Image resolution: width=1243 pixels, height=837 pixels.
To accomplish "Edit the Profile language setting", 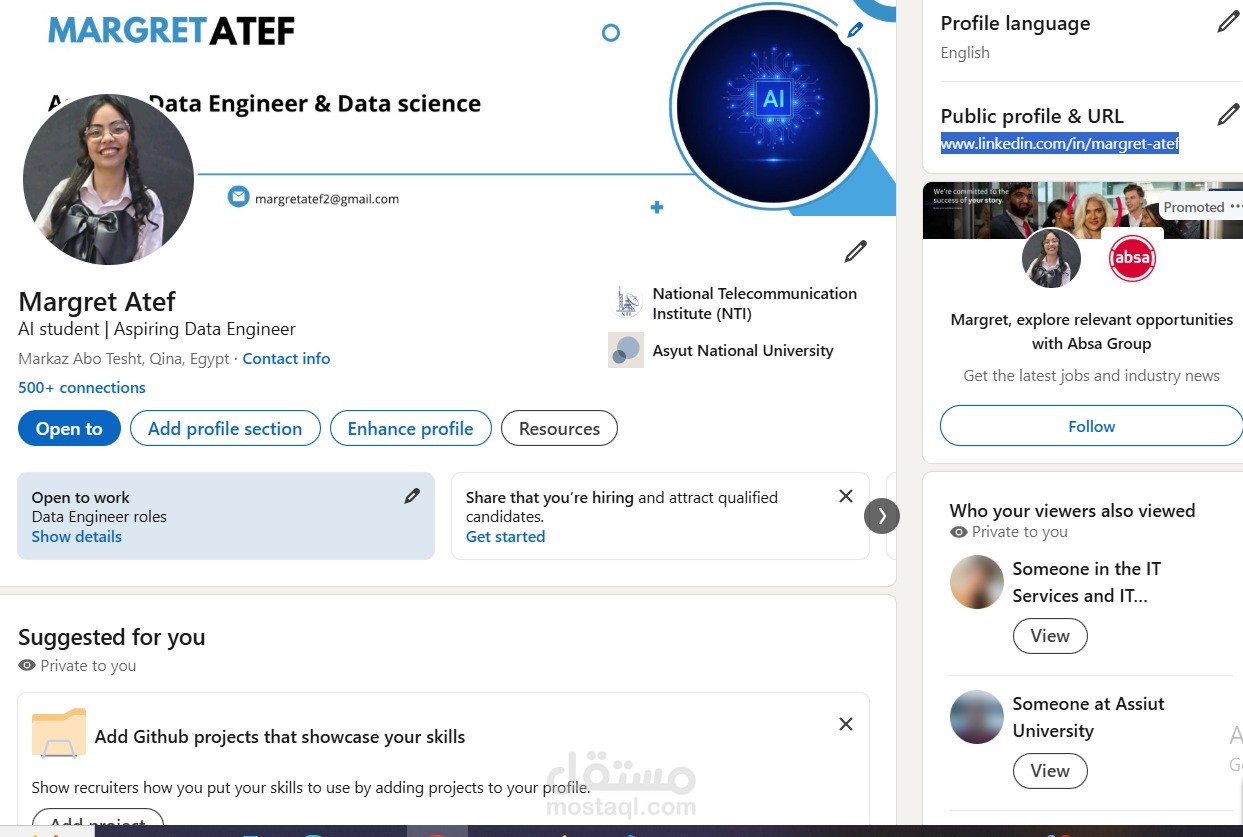I will [x=1227, y=21].
